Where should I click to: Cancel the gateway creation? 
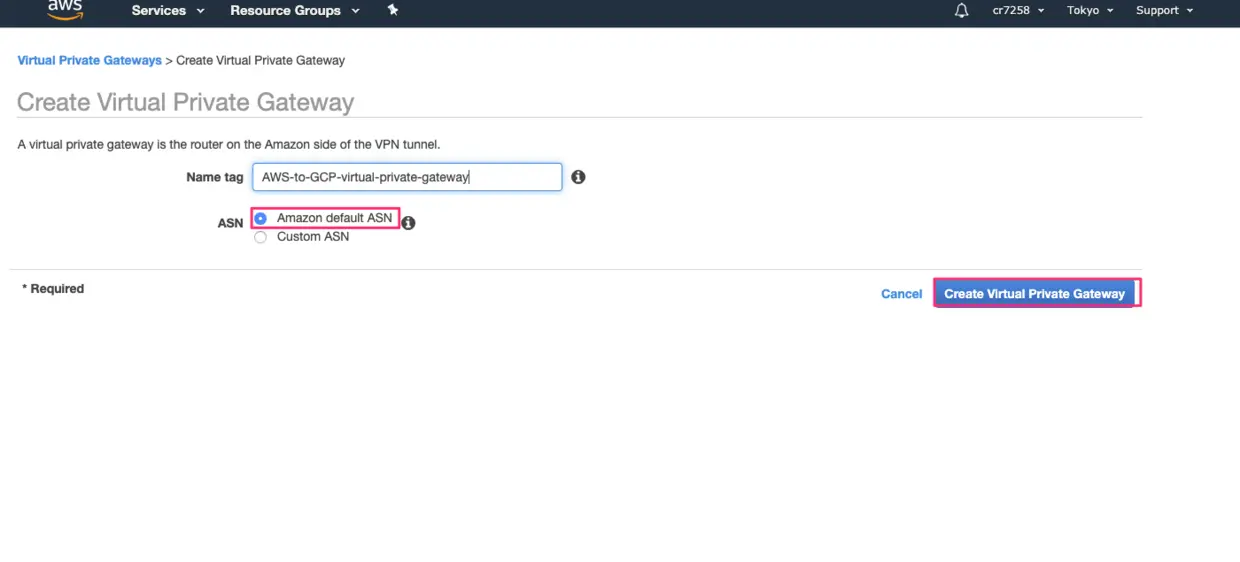coord(901,293)
